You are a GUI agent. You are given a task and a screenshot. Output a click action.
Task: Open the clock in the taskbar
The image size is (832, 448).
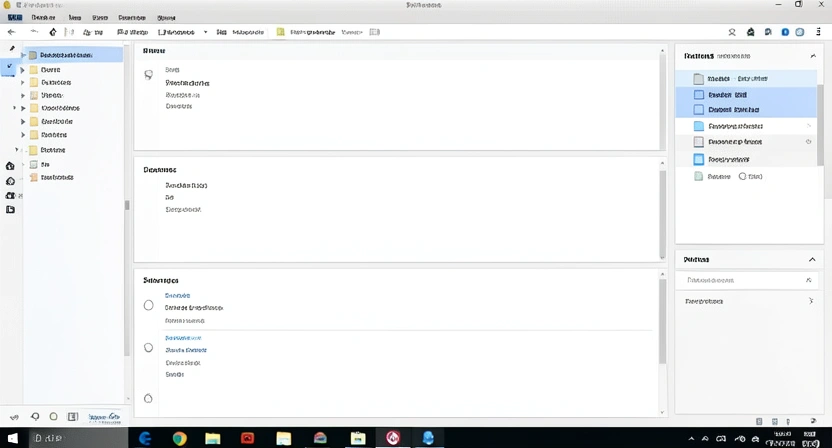tap(782, 438)
